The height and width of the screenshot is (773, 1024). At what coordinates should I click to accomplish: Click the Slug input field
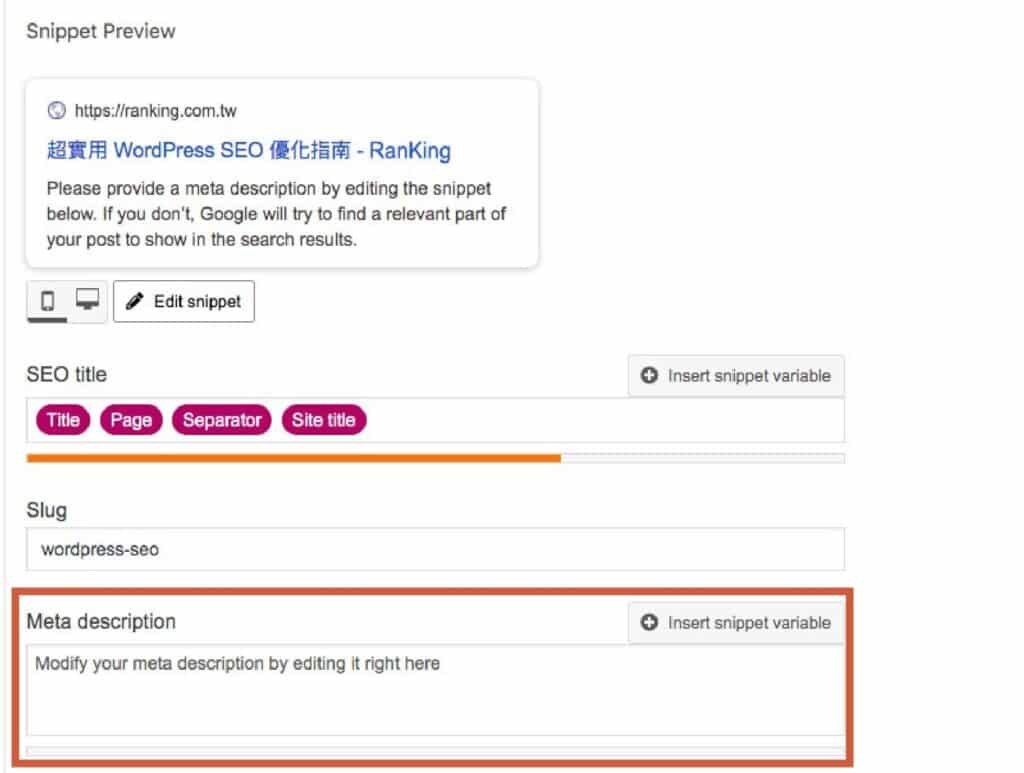tap(435, 549)
